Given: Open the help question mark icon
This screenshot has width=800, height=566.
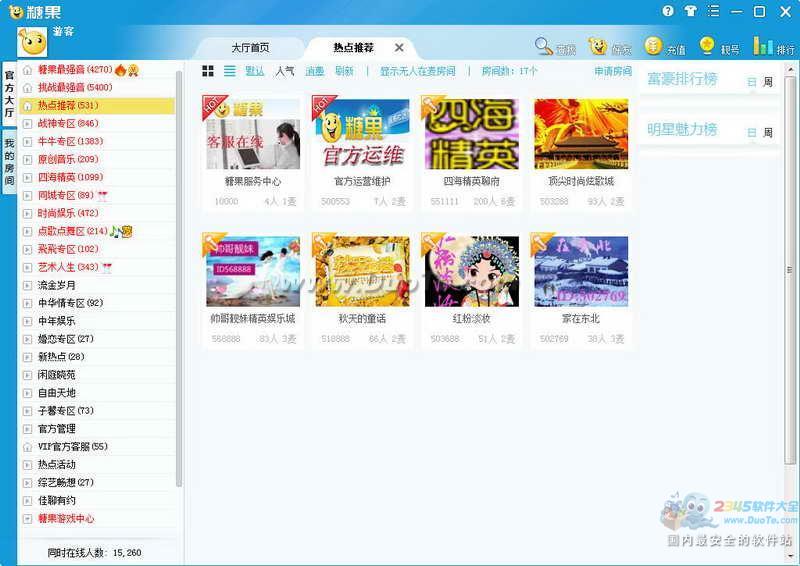Looking at the screenshot, I should click(x=668, y=11).
